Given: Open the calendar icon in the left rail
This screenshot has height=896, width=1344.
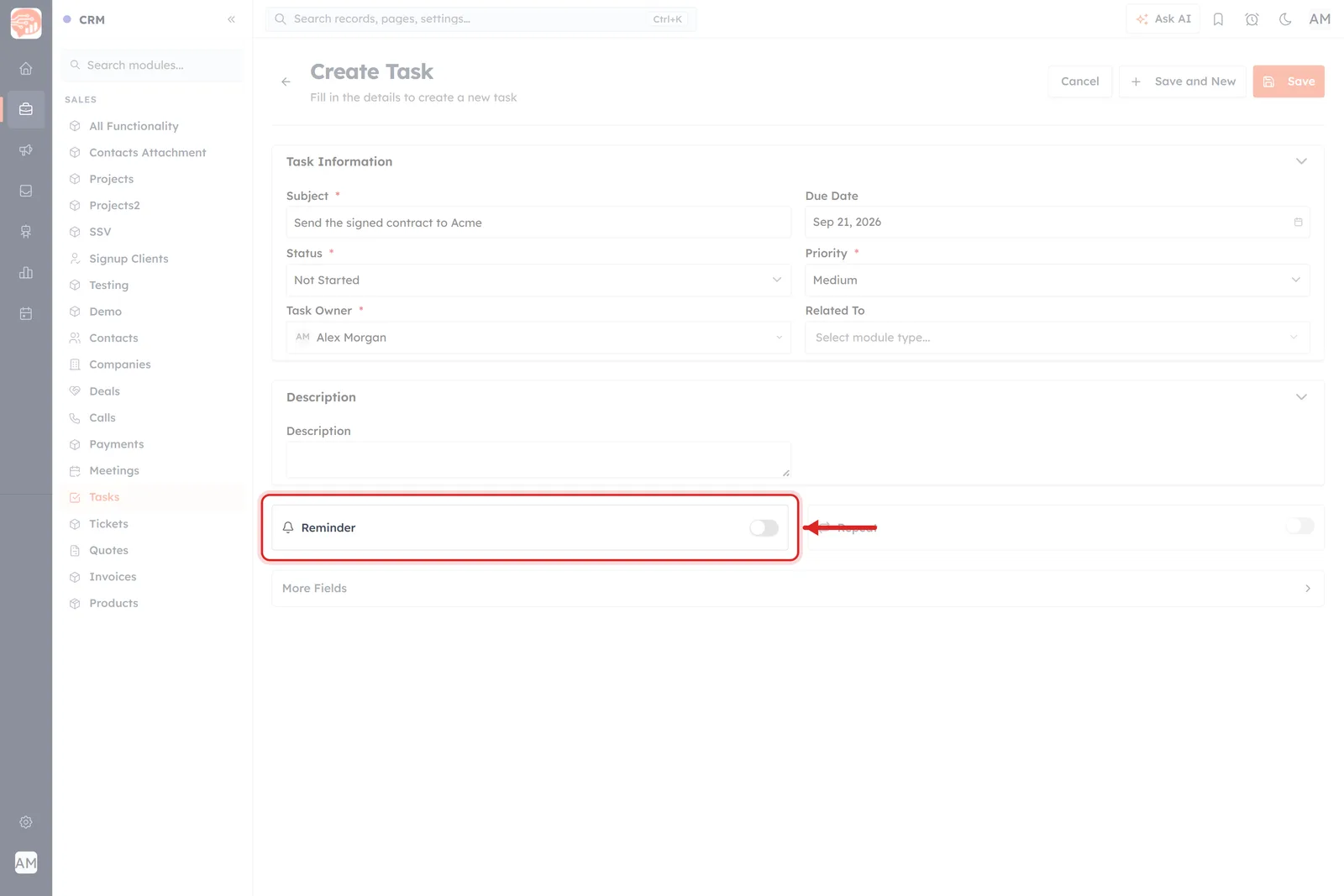Looking at the screenshot, I should (26, 314).
